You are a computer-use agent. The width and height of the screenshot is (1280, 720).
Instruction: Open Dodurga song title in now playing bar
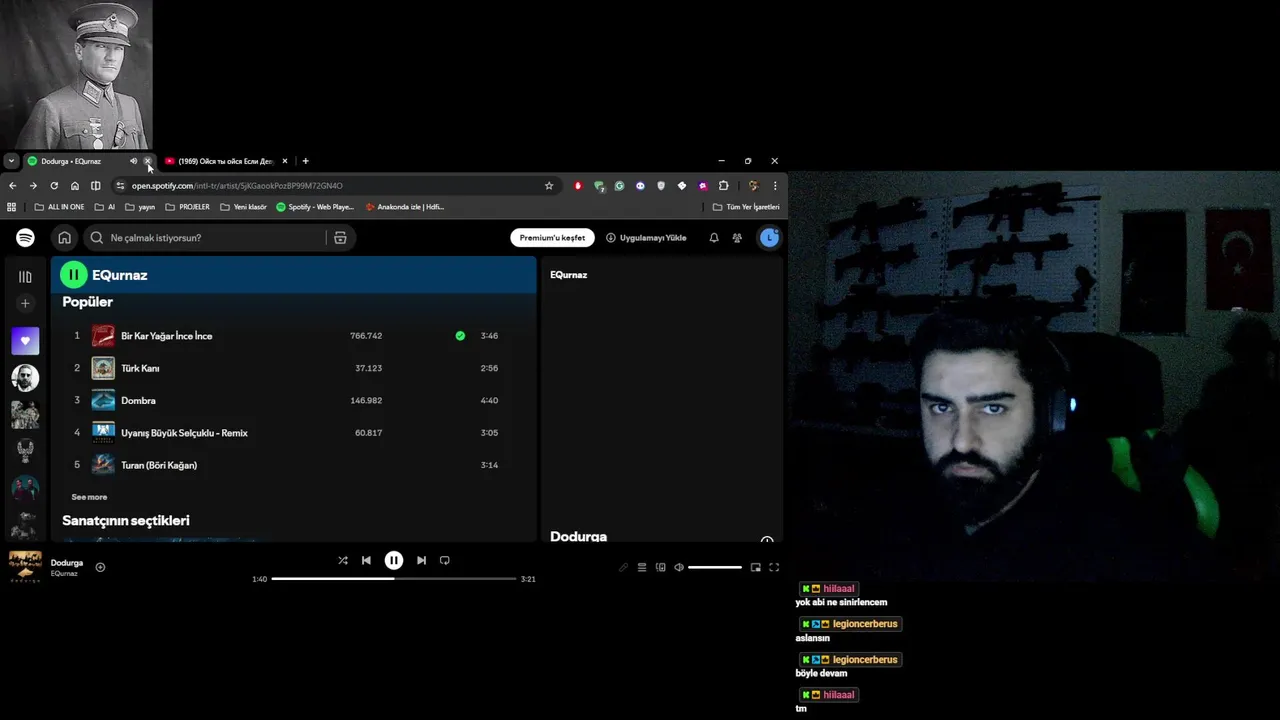point(67,563)
